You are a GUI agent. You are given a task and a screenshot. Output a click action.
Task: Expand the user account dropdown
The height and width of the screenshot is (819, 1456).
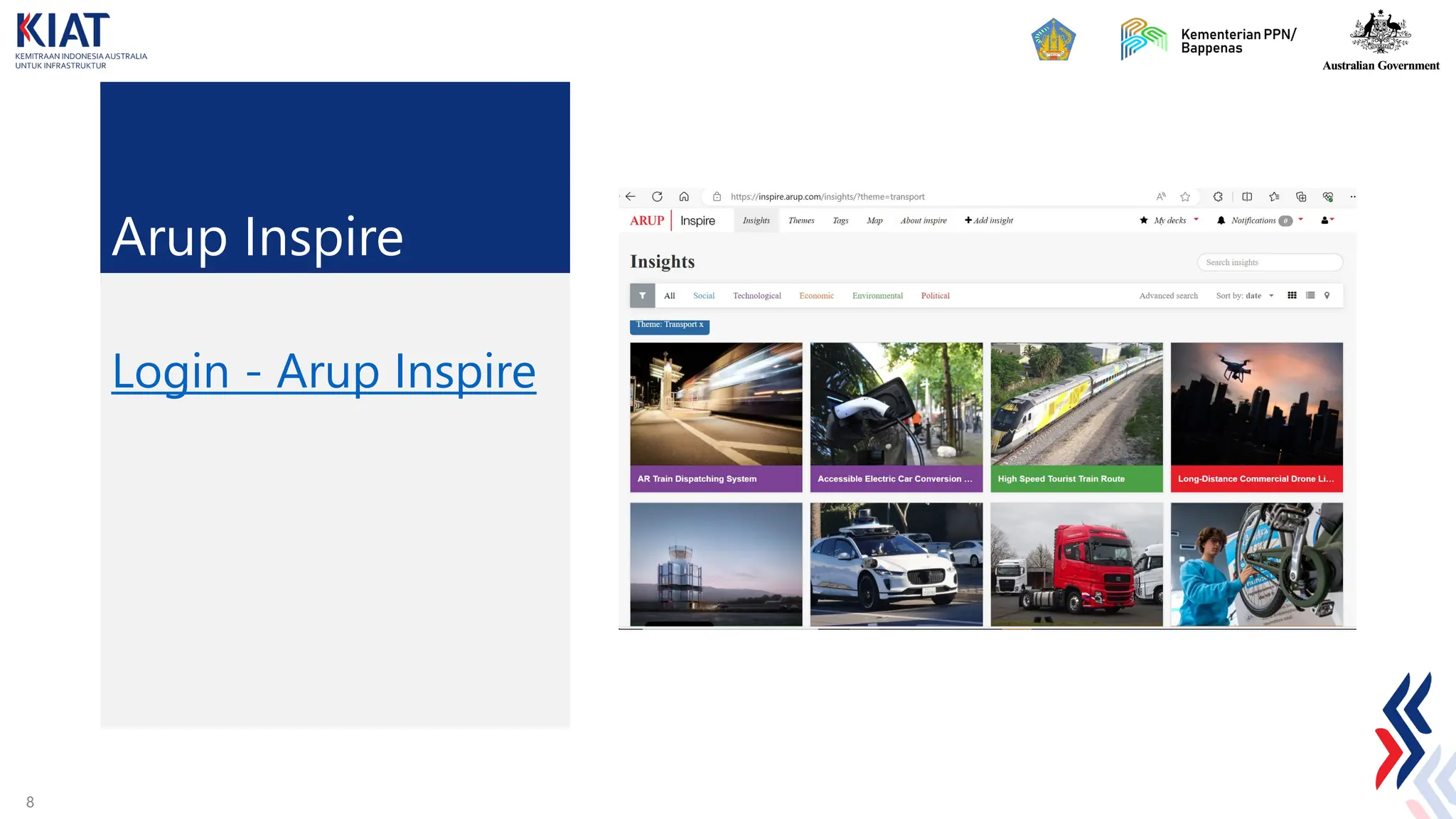[1327, 220]
